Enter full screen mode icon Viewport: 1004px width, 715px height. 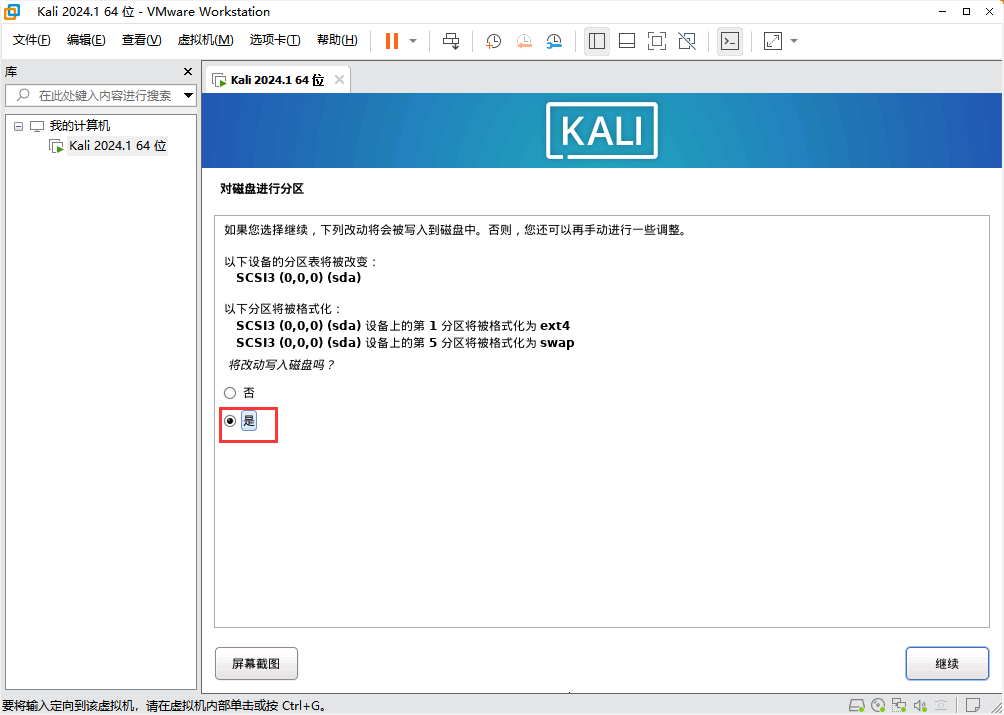[x=657, y=41]
